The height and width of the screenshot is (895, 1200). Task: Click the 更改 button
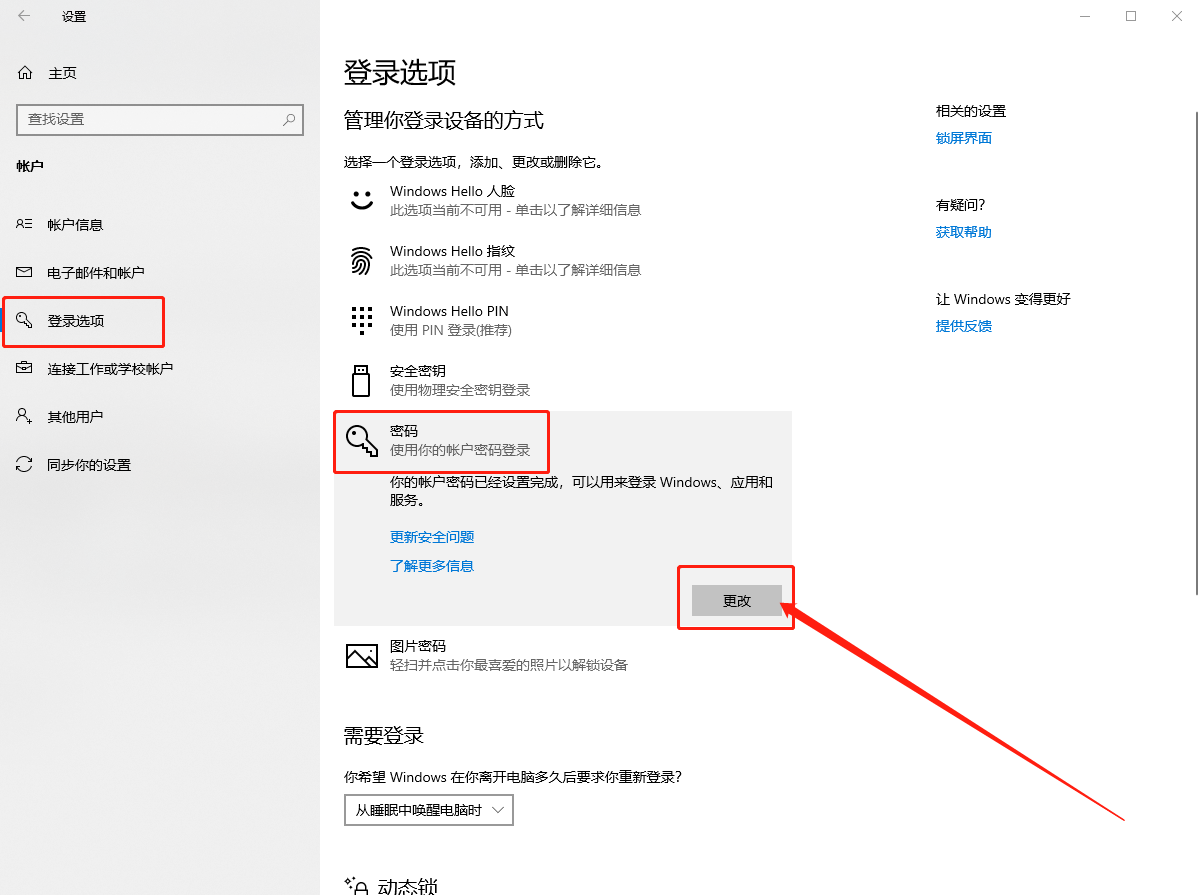(735, 600)
